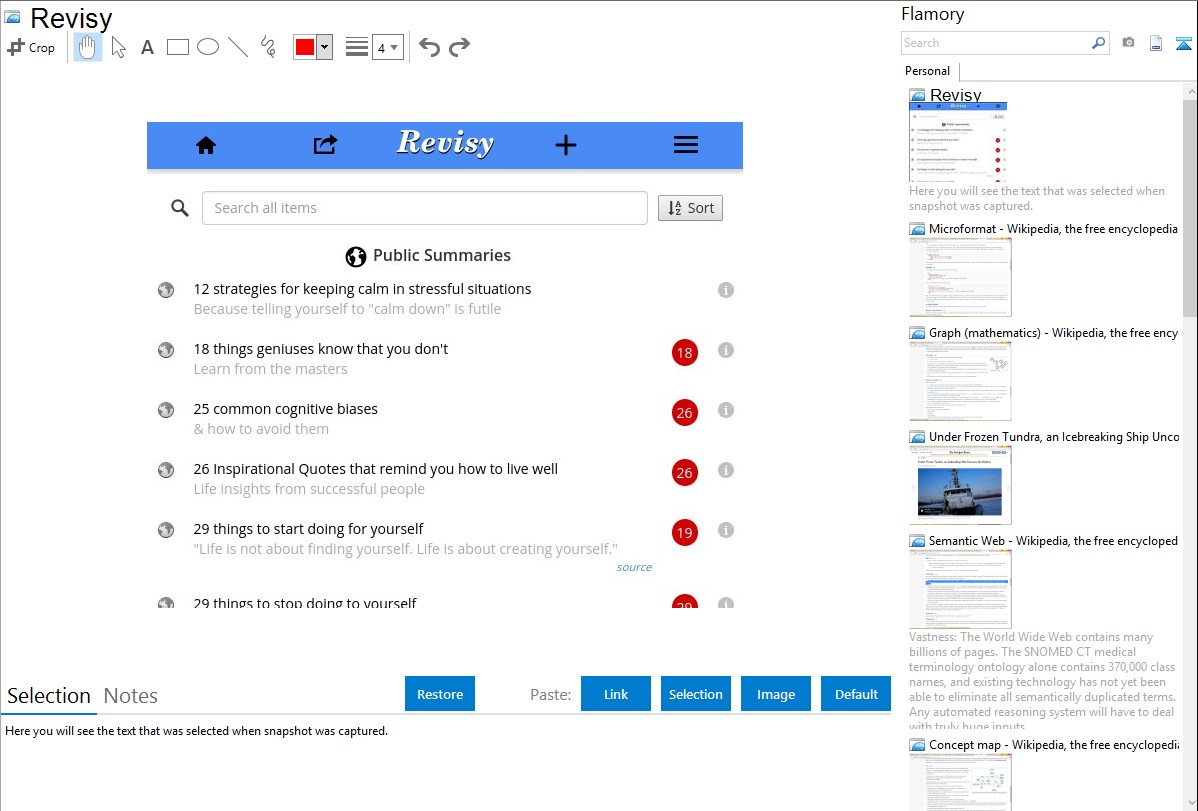Click the Sort button
This screenshot has height=811, width=1198.
(x=690, y=208)
